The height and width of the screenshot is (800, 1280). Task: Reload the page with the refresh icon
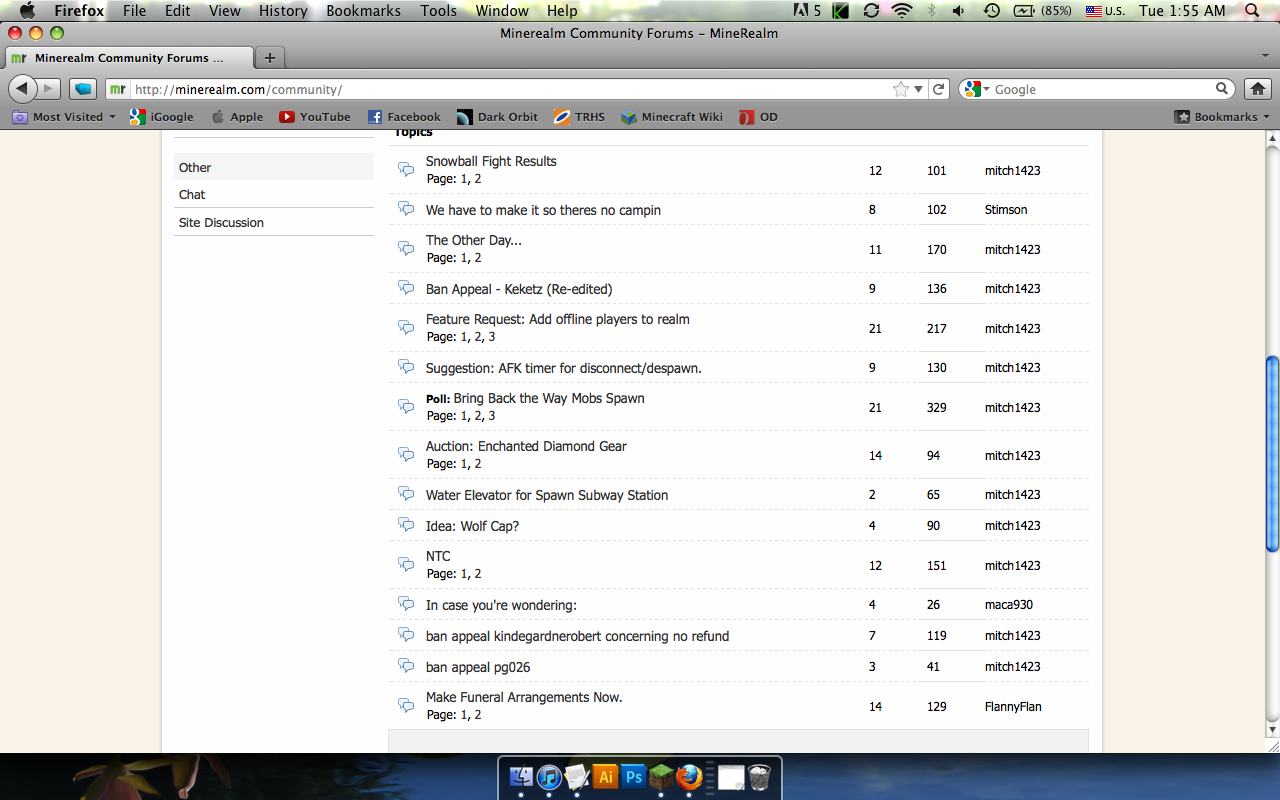pyautogui.click(x=939, y=89)
